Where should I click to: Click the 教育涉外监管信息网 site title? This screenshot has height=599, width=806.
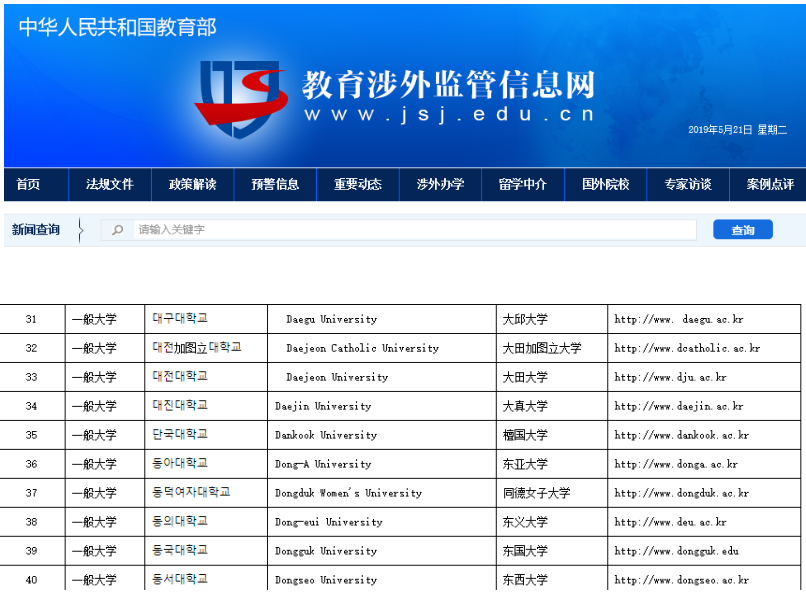(449, 84)
